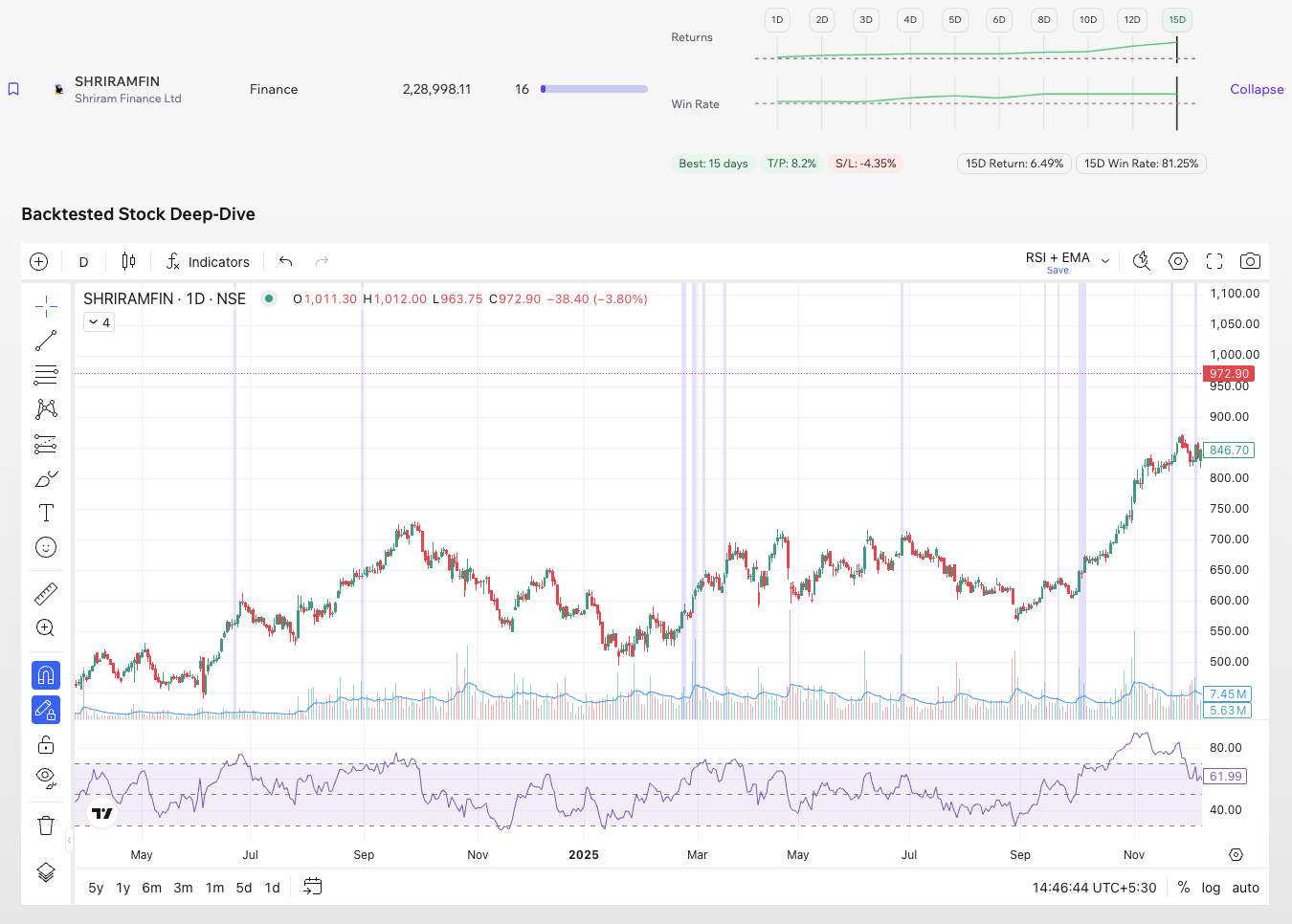Toggle log price scale
Viewport: 1292px width, 924px height.
coord(1212,888)
